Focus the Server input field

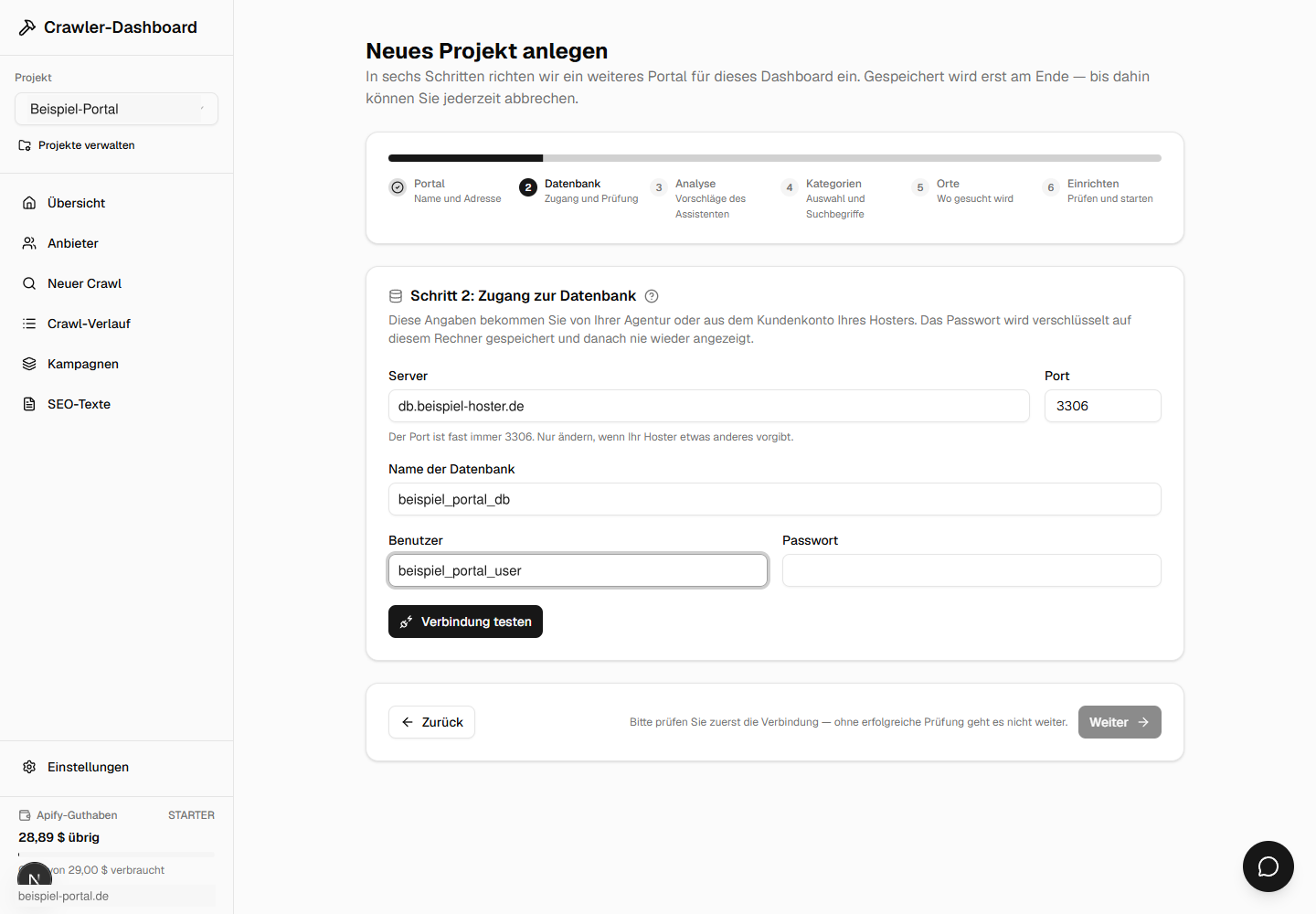[709, 406]
